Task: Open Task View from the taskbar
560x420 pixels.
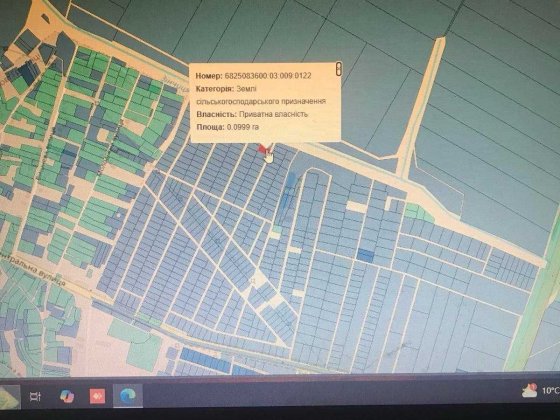Action: click(35, 396)
